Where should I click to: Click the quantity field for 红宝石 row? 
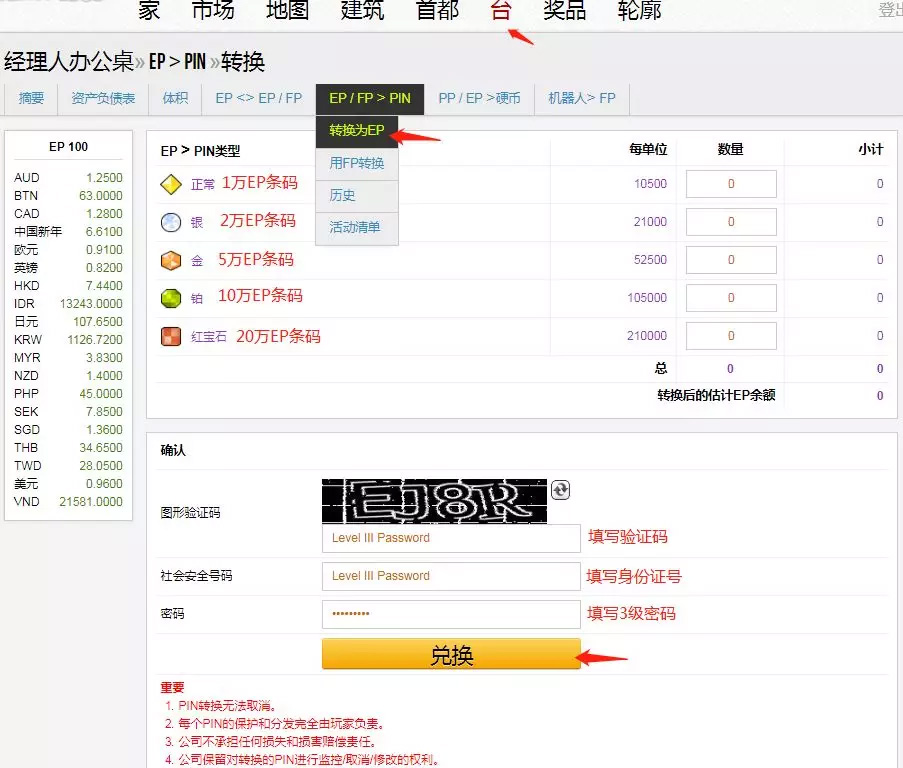pos(730,336)
